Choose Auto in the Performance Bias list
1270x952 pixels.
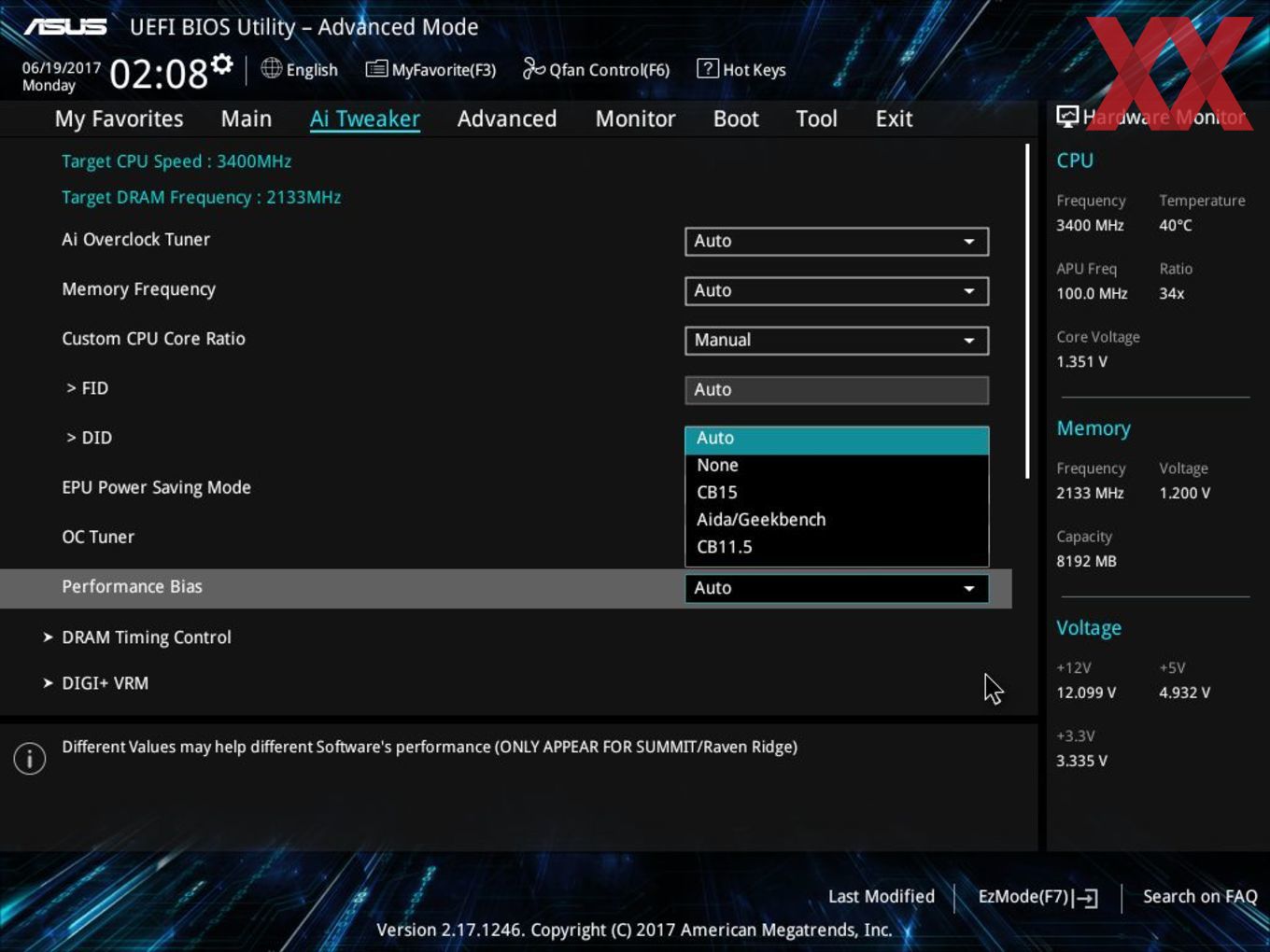click(837, 439)
